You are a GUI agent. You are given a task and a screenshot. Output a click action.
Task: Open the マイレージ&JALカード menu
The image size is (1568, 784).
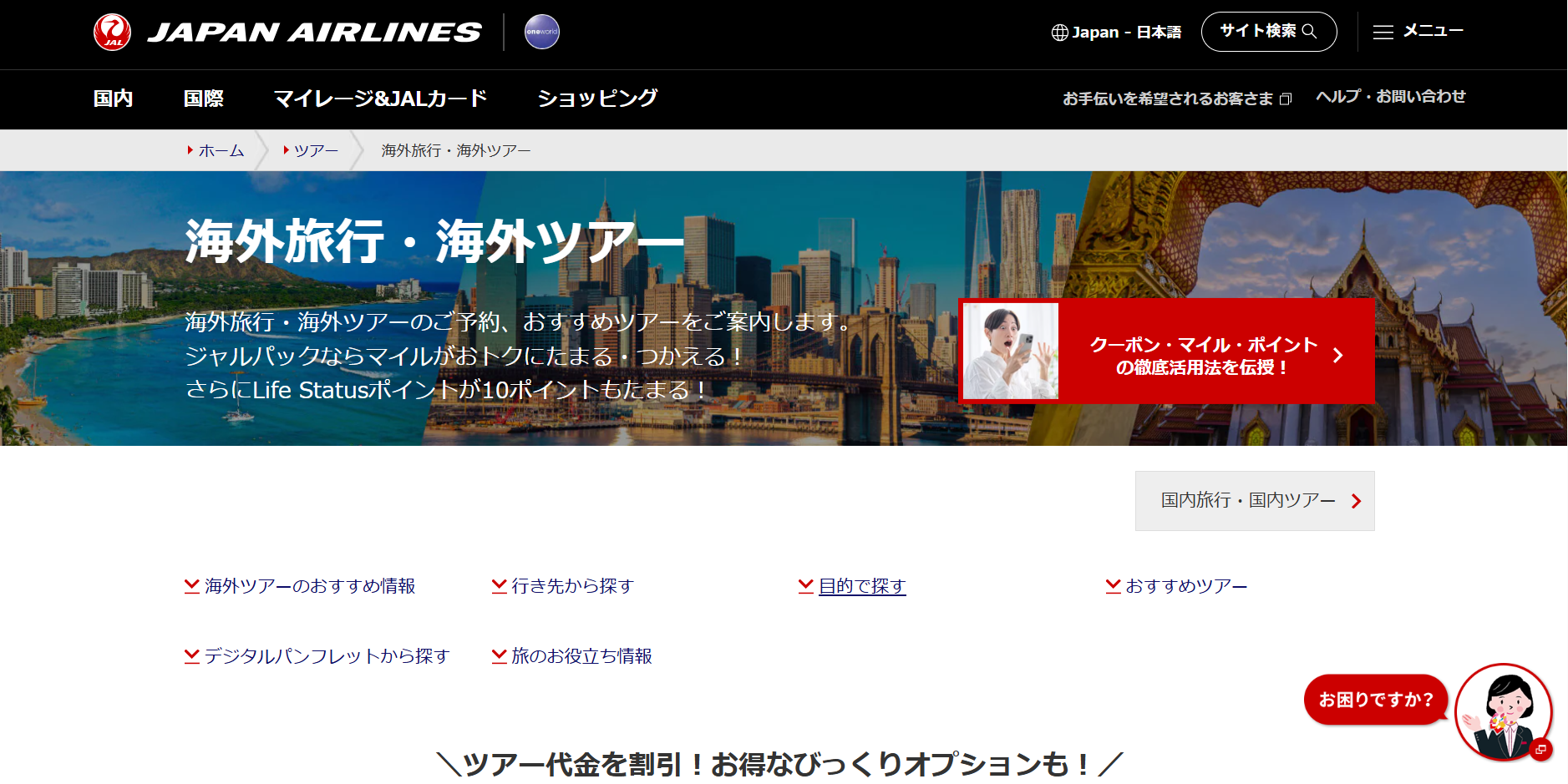click(380, 99)
